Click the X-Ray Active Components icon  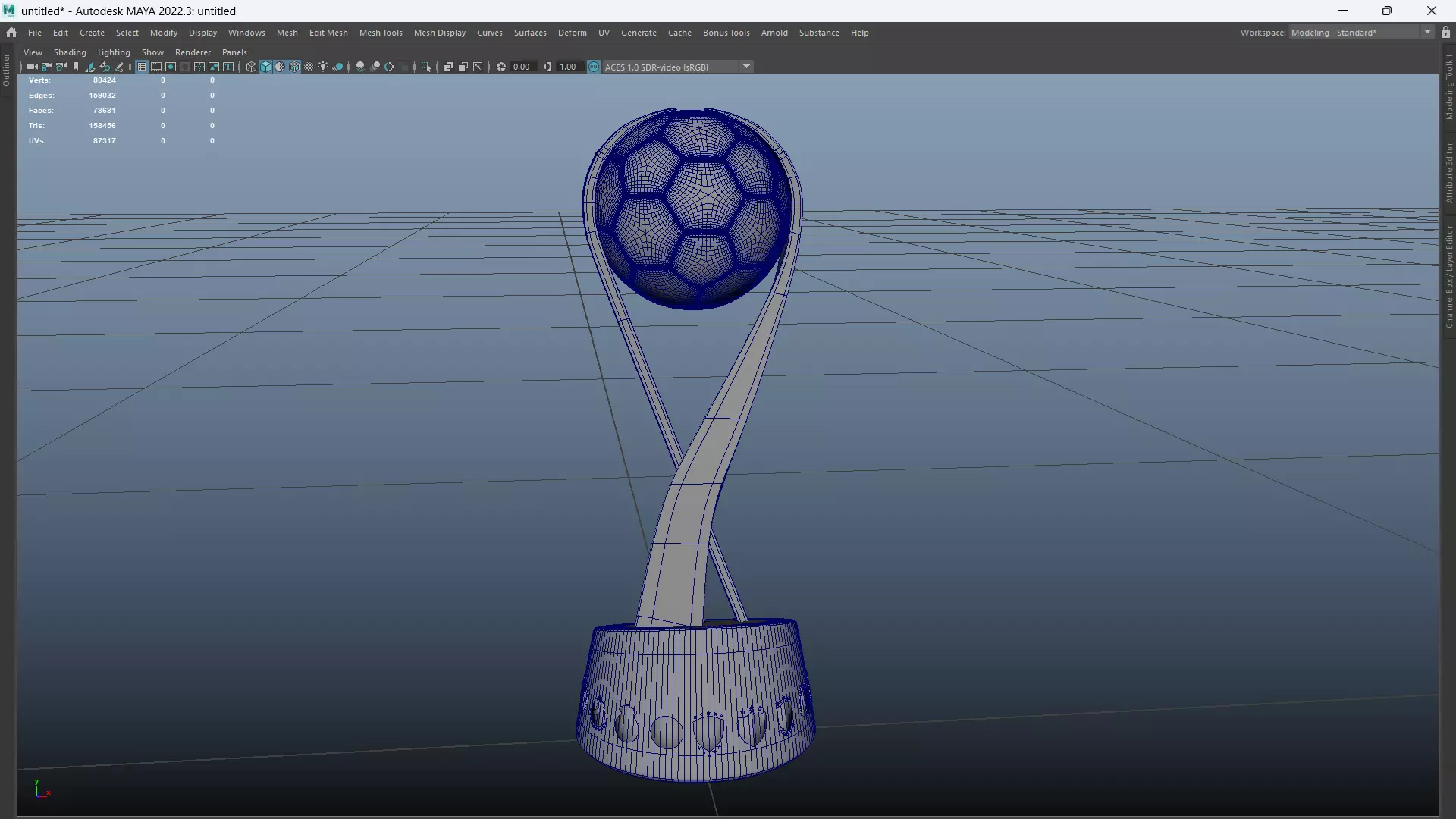[x=463, y=67]
